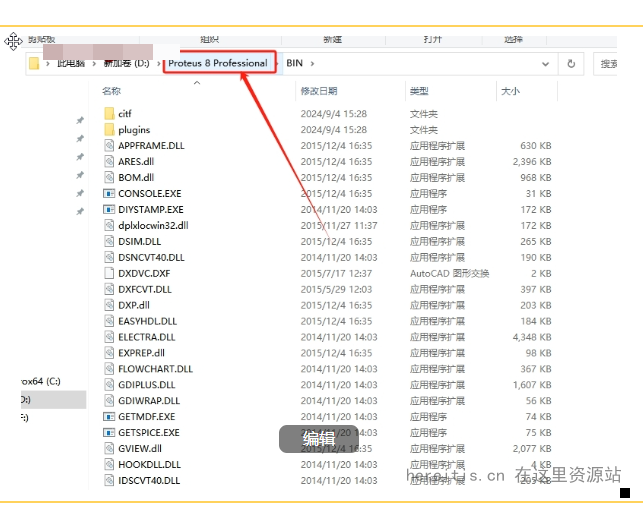Click the citf folder icon
This screenshot has width=643, height=508.
point(109,114)
